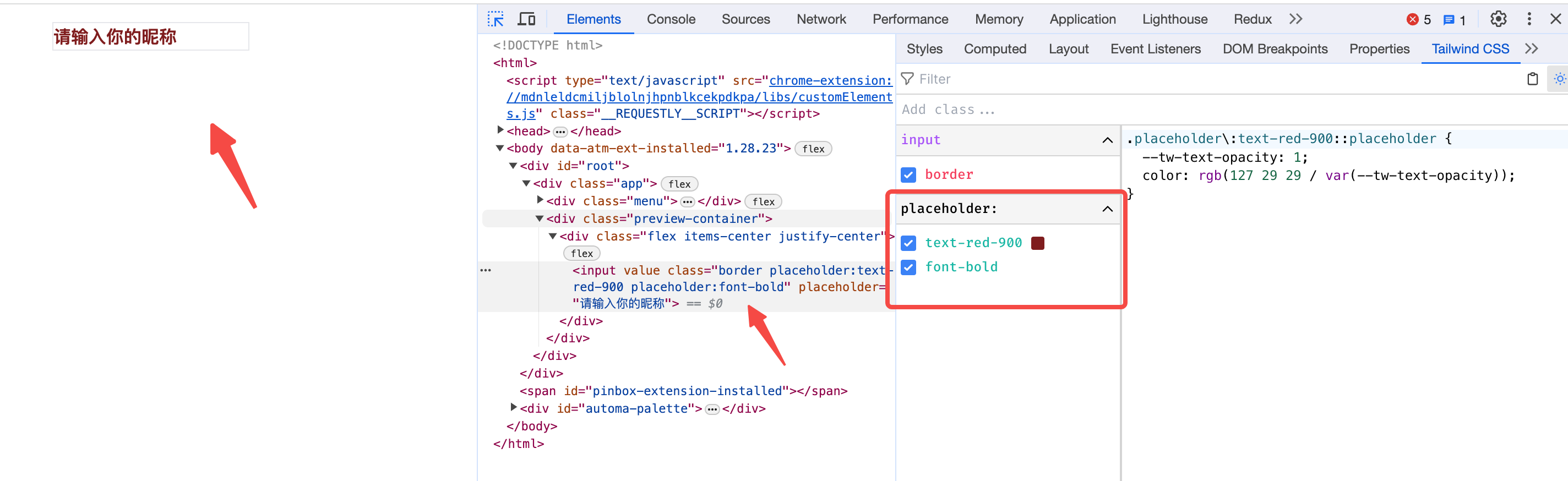
Task: Click the clipboard copy icon
Action: (1532, 79)
